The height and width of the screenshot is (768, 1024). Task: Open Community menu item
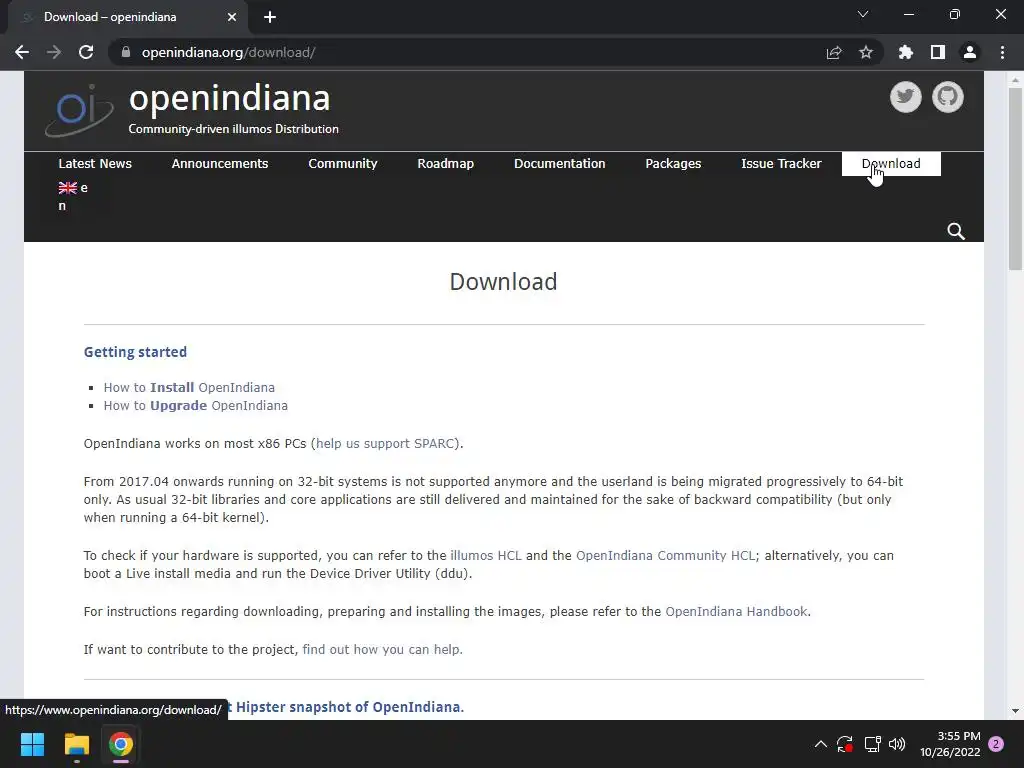point(343,163)
